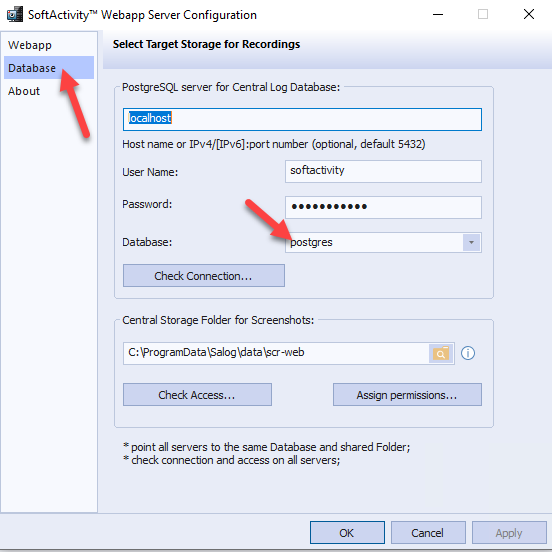This screenshot has width=552, height=552.
Task: Switch to the Database section
Action: (32, 68)
